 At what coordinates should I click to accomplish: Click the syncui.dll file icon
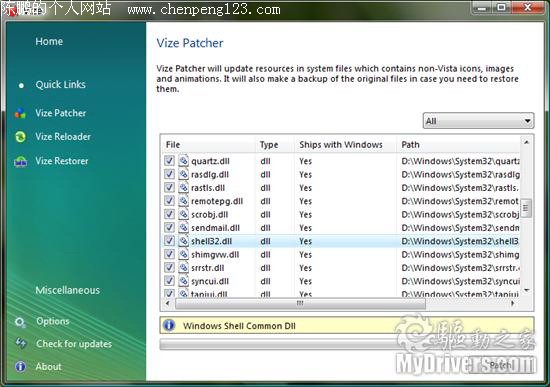click(x=183, y=281)
